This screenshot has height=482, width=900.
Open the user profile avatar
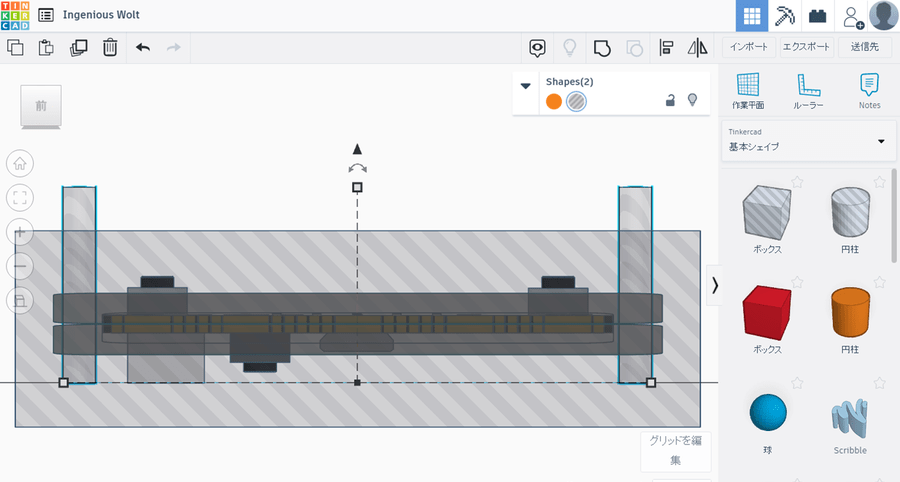(x=883, y=15)
